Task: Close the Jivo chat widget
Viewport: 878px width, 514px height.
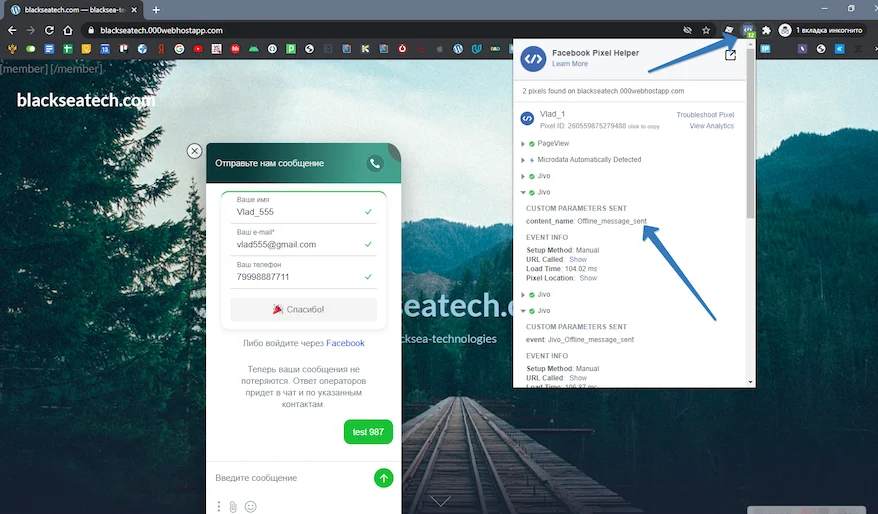Action: tap(194, 151)
